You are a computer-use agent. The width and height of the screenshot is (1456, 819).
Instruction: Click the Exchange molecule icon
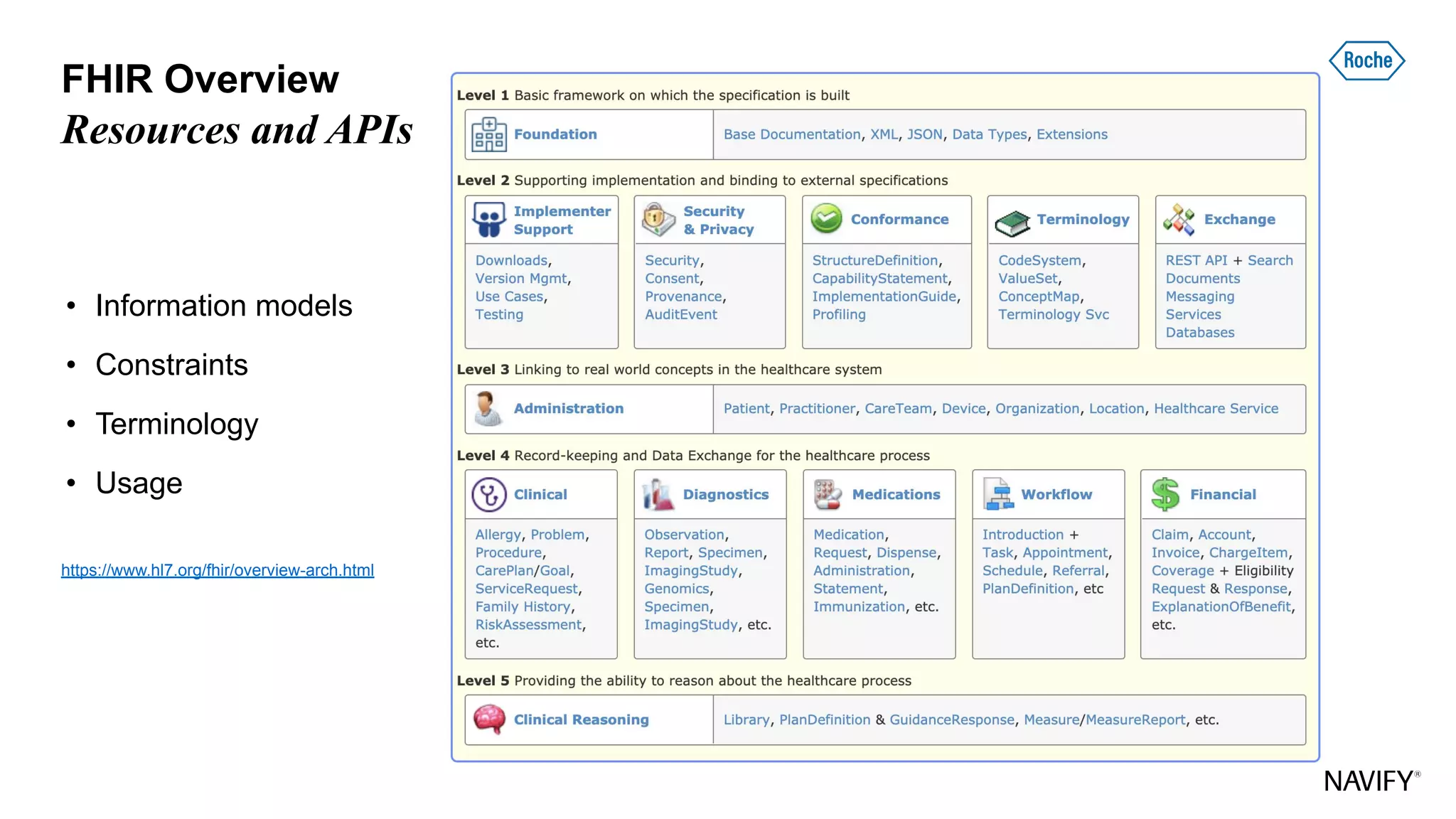pos(1179,220)
